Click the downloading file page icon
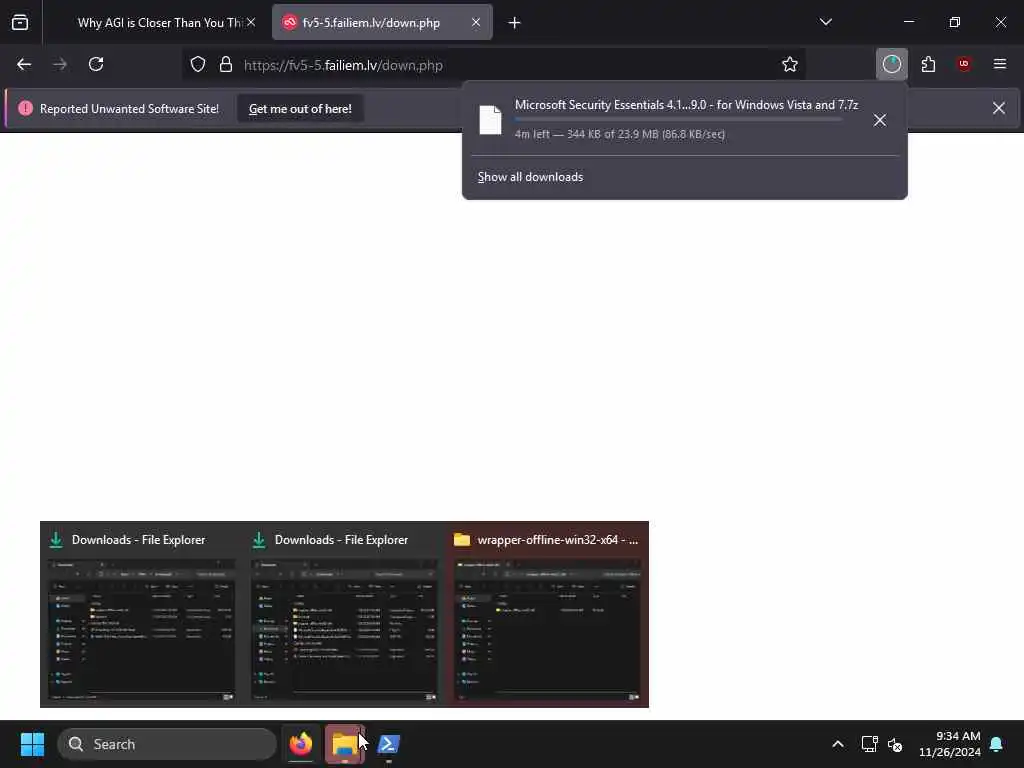The height and width of the screenshot is (768, 1024). point(490,120)
